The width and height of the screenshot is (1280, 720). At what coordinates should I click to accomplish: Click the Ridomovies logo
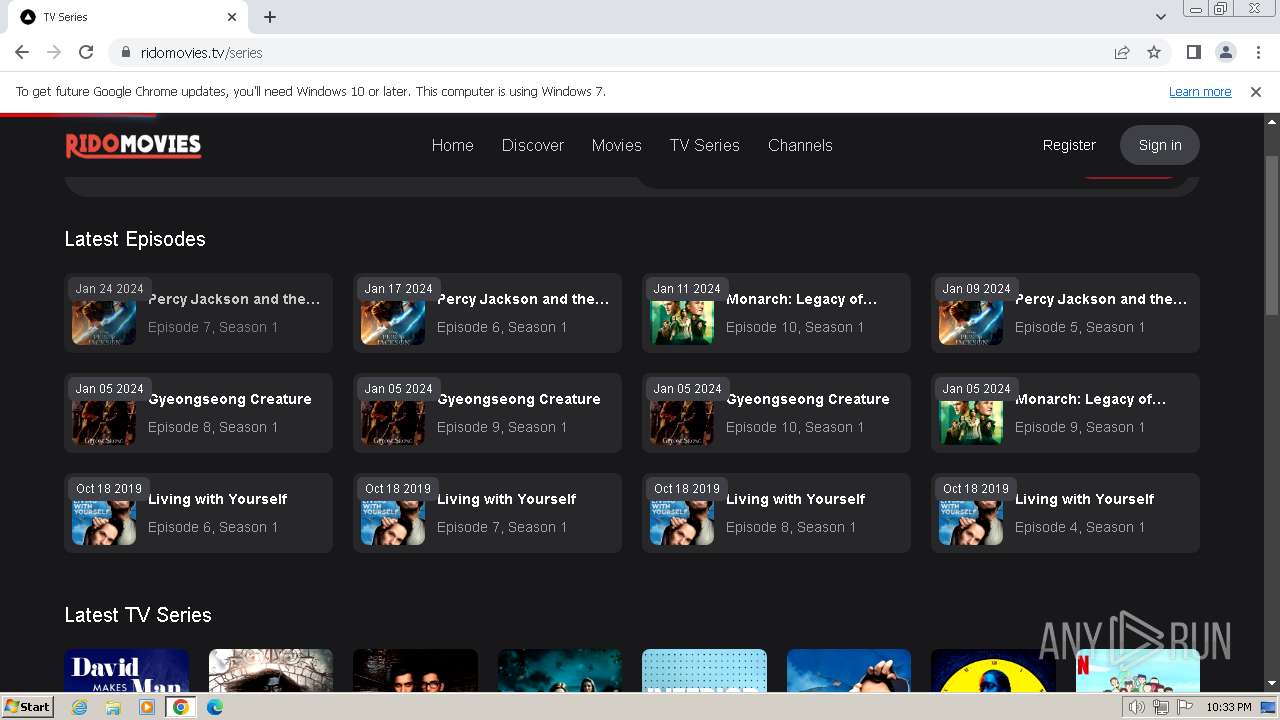tap(133, 145)
